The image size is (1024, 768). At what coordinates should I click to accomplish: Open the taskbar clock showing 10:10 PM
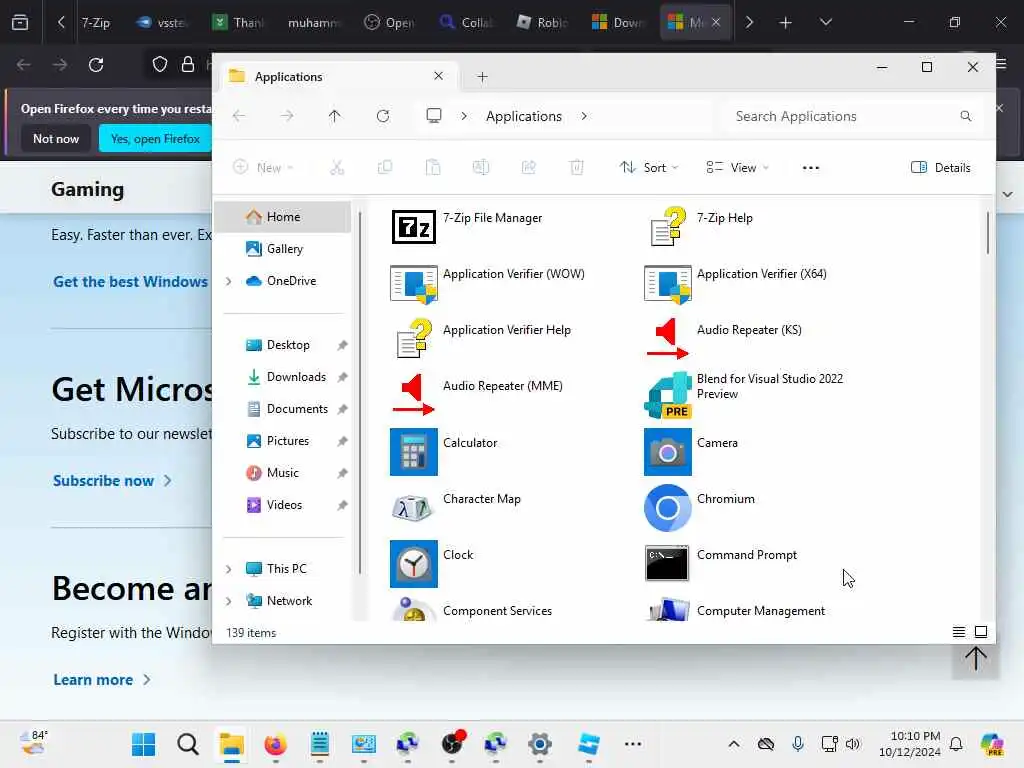click(x=909, y=744)
